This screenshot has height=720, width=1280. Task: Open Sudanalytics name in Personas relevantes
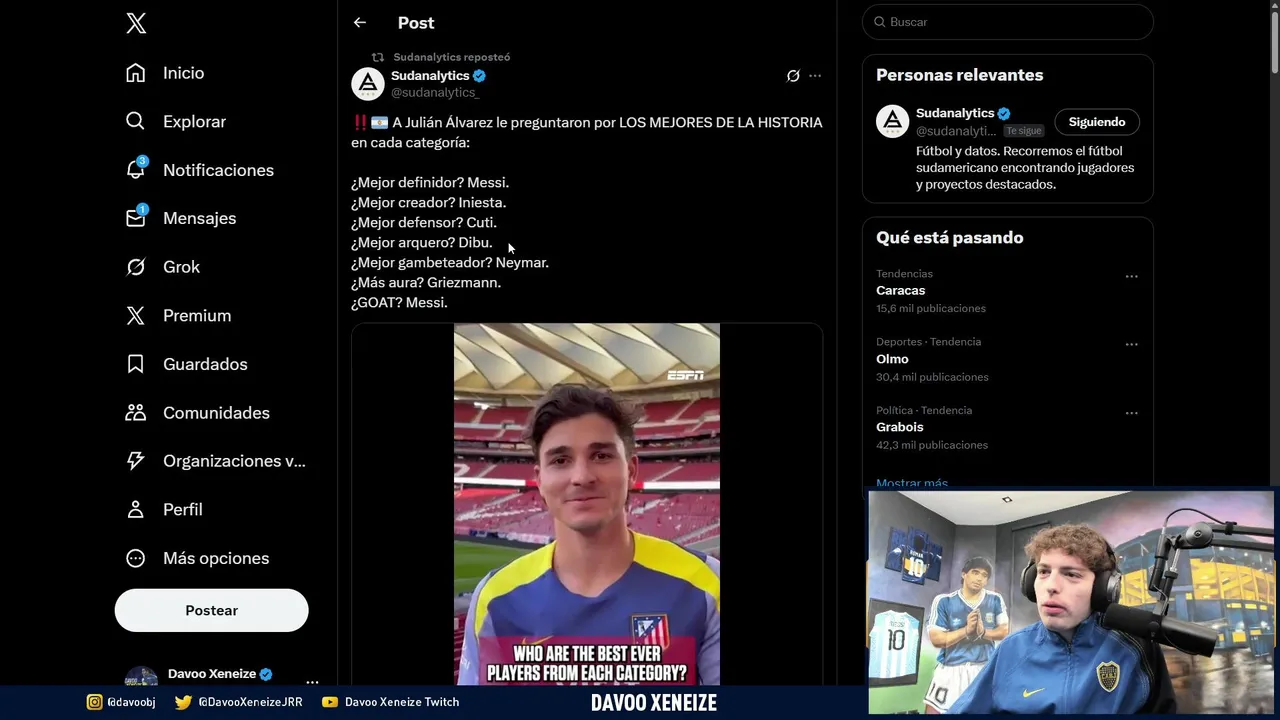[x=955, y=113]
